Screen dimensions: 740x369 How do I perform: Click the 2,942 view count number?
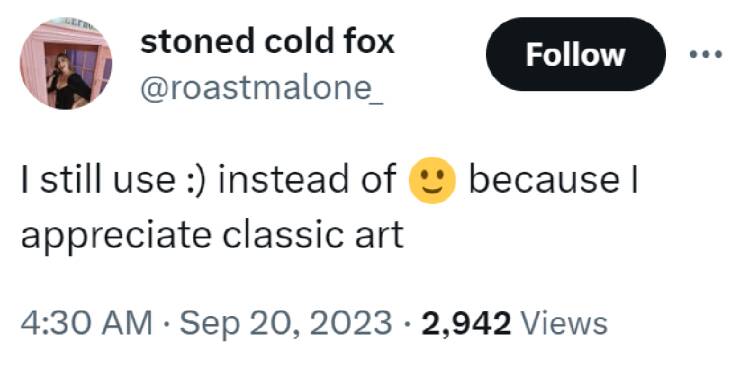[x=466, y=324]
